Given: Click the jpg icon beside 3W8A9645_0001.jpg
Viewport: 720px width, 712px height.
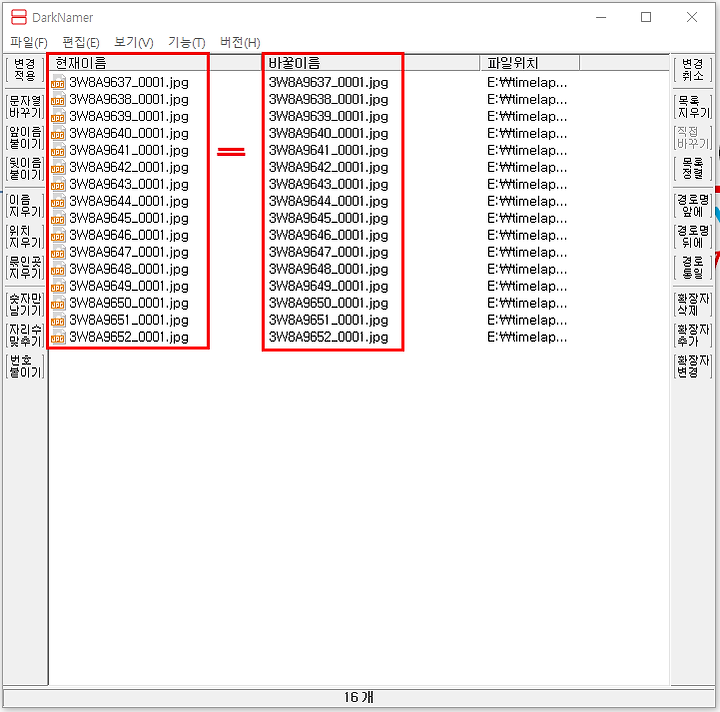Looking at the screenshot, I should tap(58, 219).
